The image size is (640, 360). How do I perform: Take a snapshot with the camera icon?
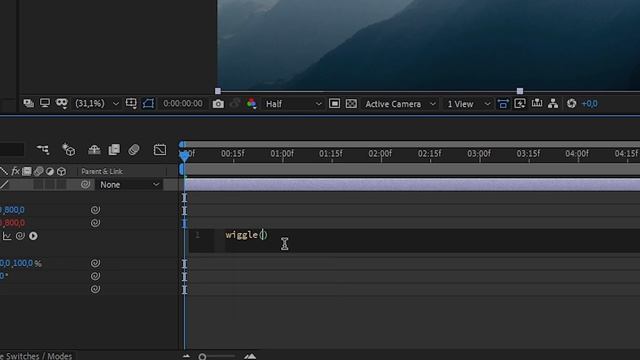click(x=218, y=104)
